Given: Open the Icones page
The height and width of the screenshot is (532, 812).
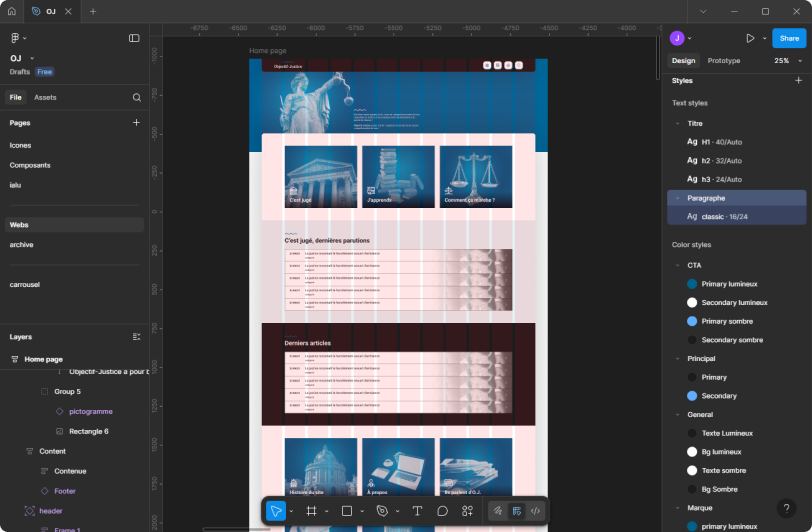Looking at the screenshot, I should 20,146.
